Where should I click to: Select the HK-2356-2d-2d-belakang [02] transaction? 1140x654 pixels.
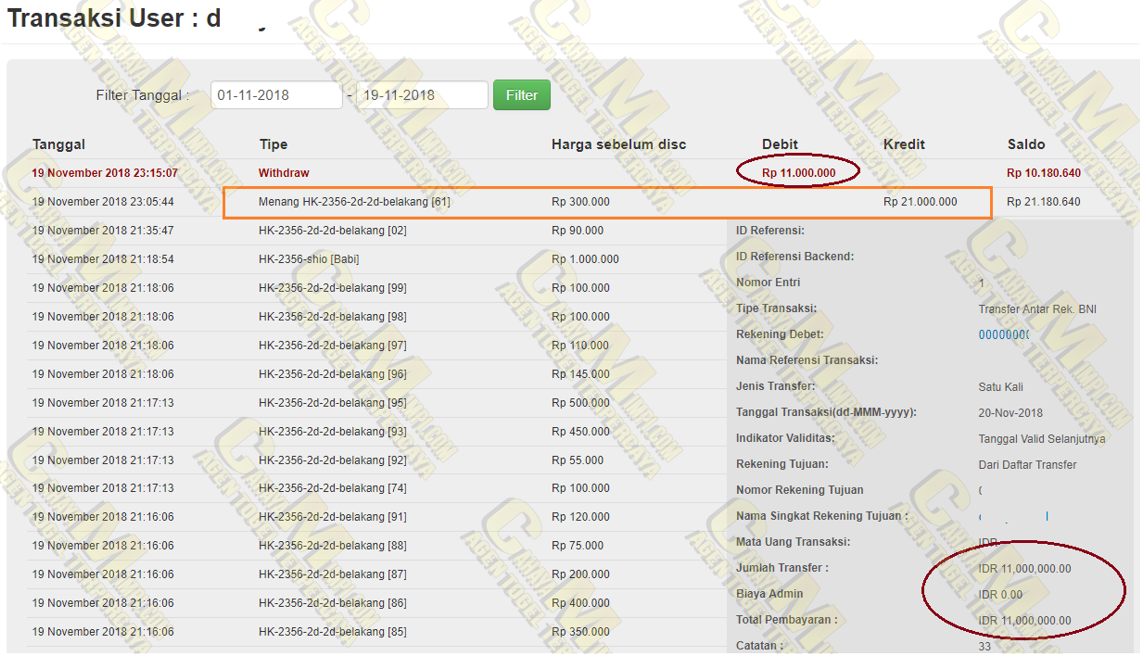point(332,231)
